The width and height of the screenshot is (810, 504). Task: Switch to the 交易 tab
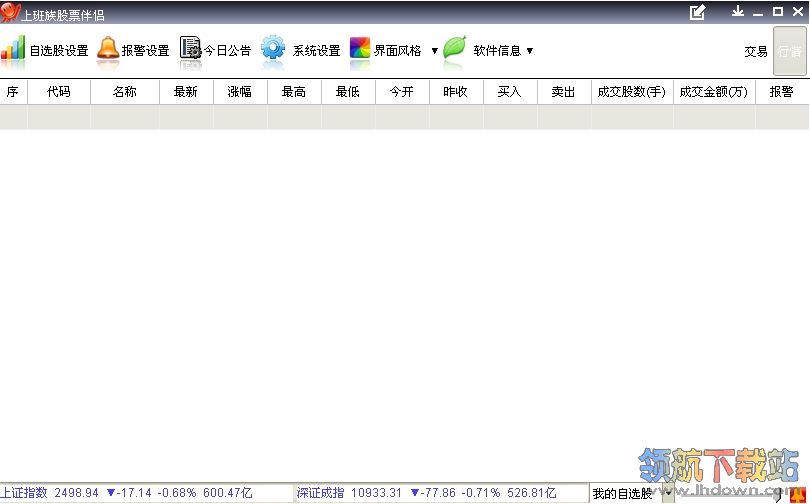756,51
